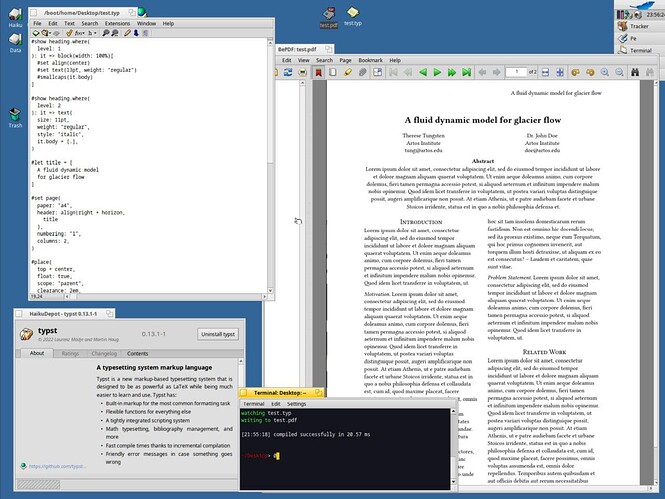Switch to the Contents tab in HaikuDepot
The height and width of the screenshot is (499, 665).
pos(137,353)
